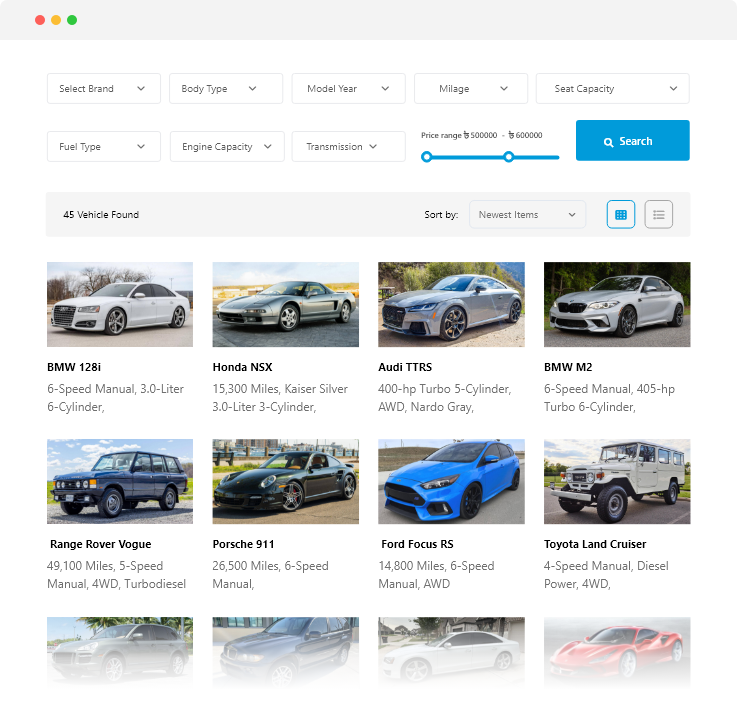Viewport: 737px width, 715px height.
Task: Open the Ford Focus RS photo
Action: click(x=451, y=481)
